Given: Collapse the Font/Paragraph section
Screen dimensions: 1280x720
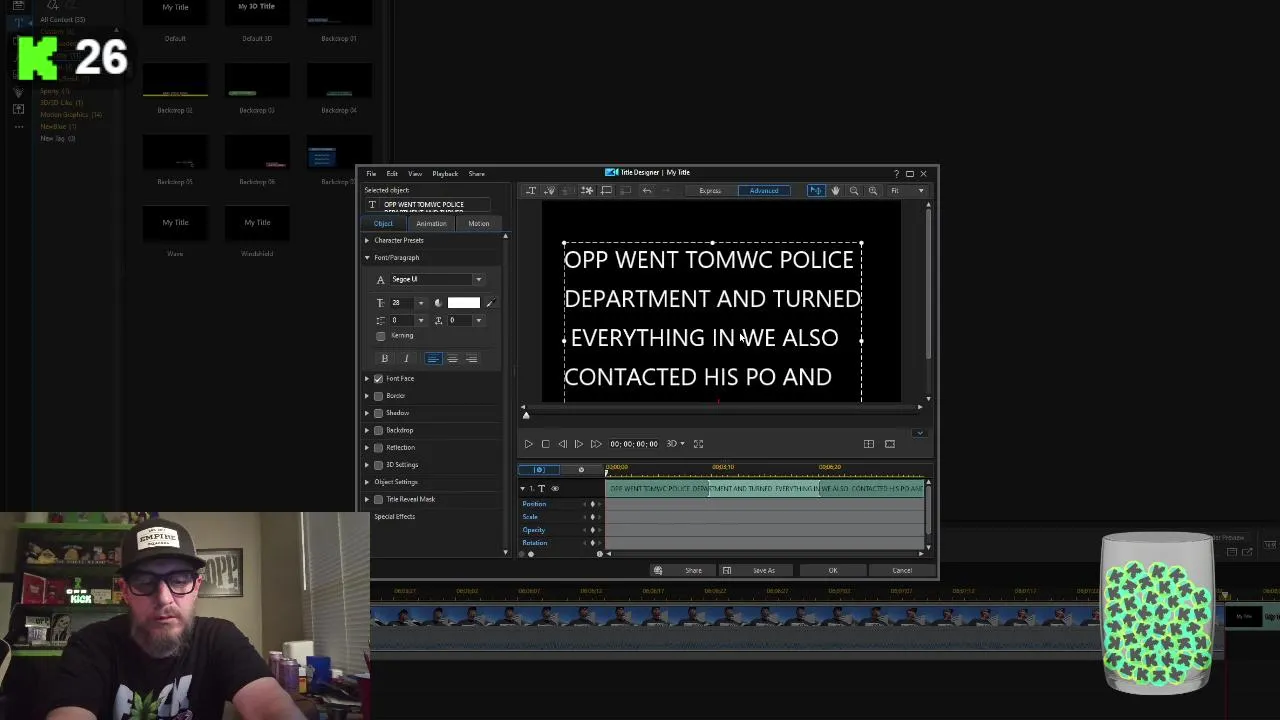Looking at the screenshot, I should coord(367,258).
